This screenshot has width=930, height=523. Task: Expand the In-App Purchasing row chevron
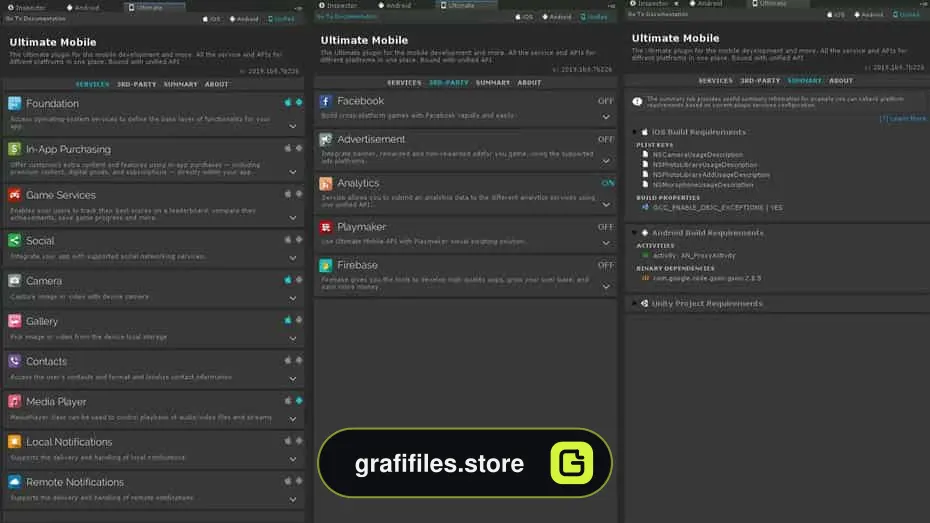tap(293, 172)
